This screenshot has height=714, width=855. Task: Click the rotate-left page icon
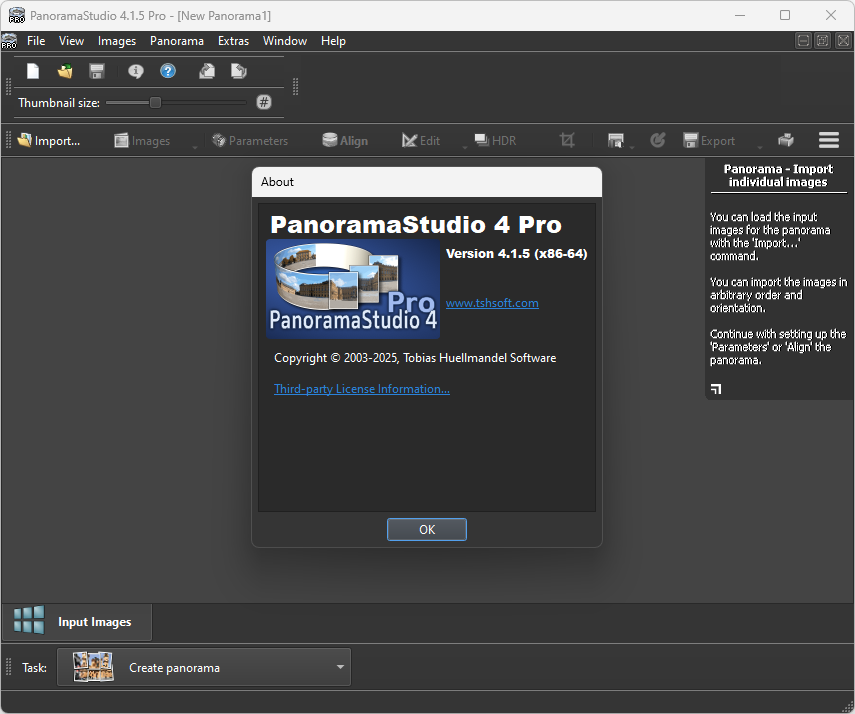click(x=239, y=71)
